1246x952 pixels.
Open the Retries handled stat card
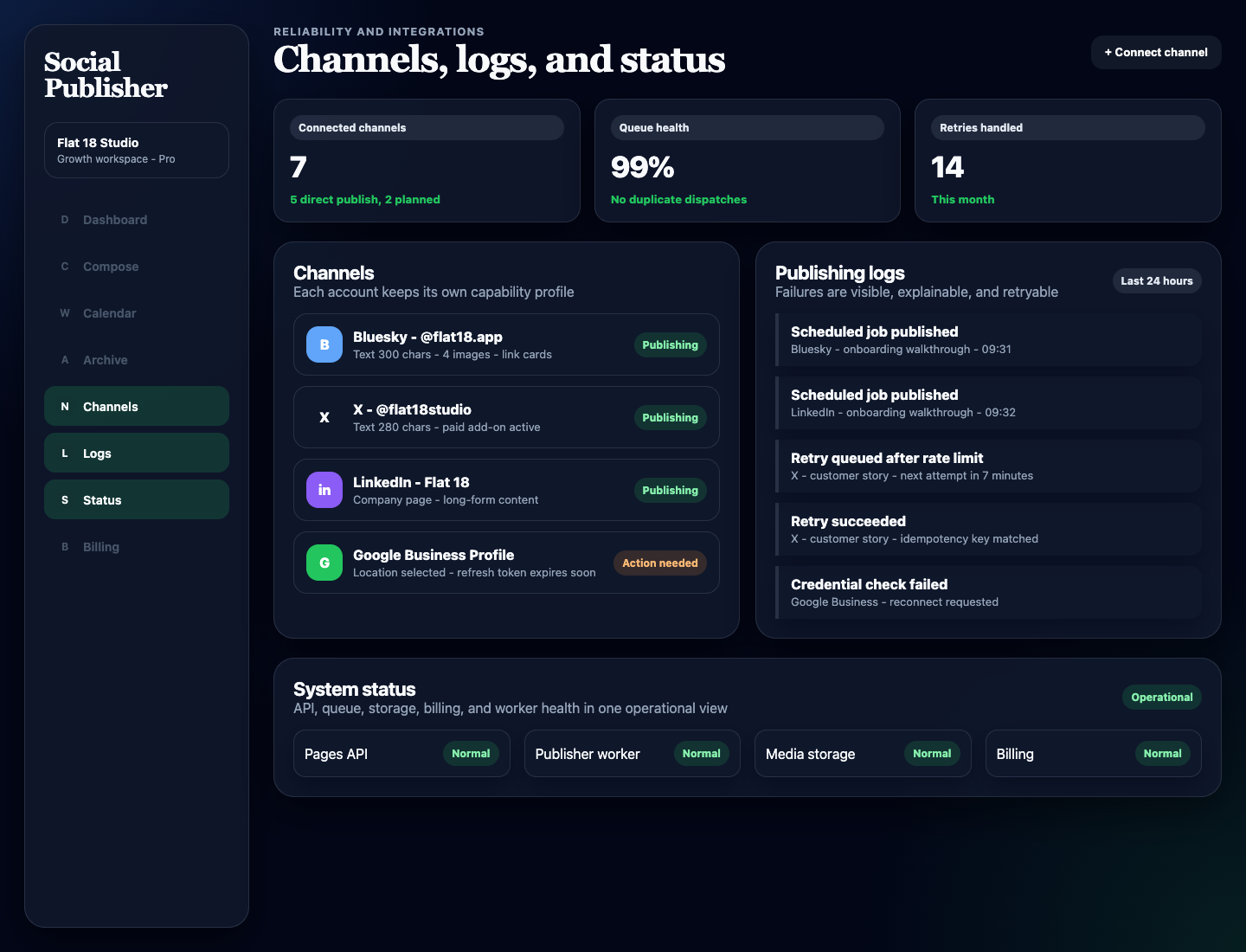point(1068,160)
